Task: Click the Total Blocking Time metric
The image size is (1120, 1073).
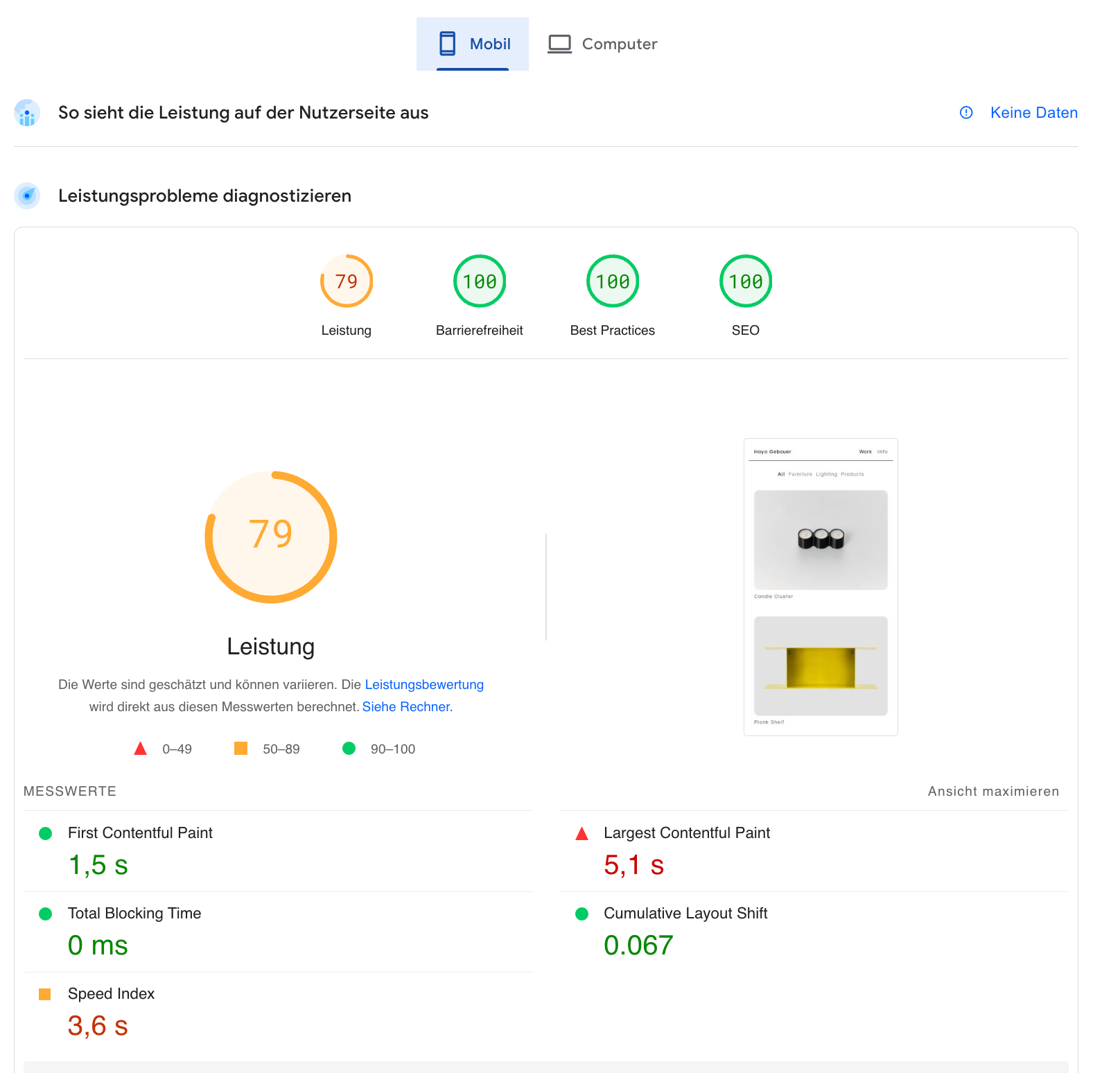Action: pyautogui.click(x=134, y=913)
